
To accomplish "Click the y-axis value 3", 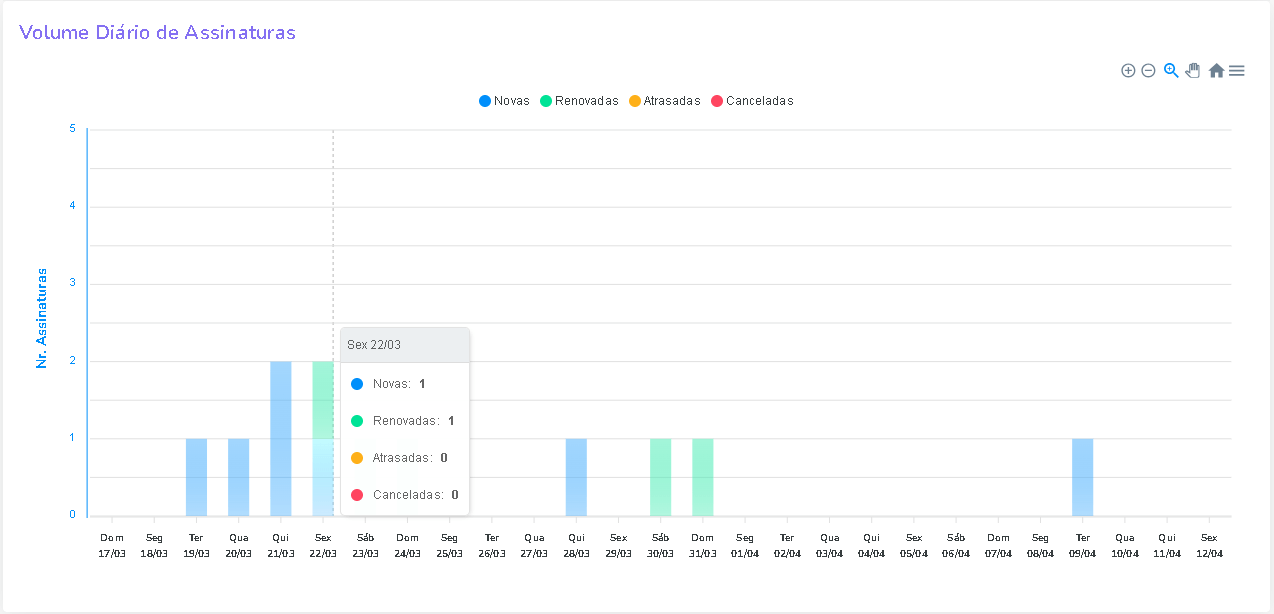I will [72, 283].
